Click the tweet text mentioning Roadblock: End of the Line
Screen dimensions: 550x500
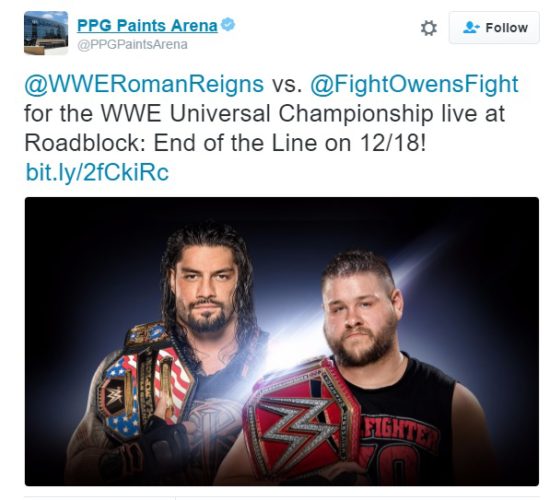[224, 143]
